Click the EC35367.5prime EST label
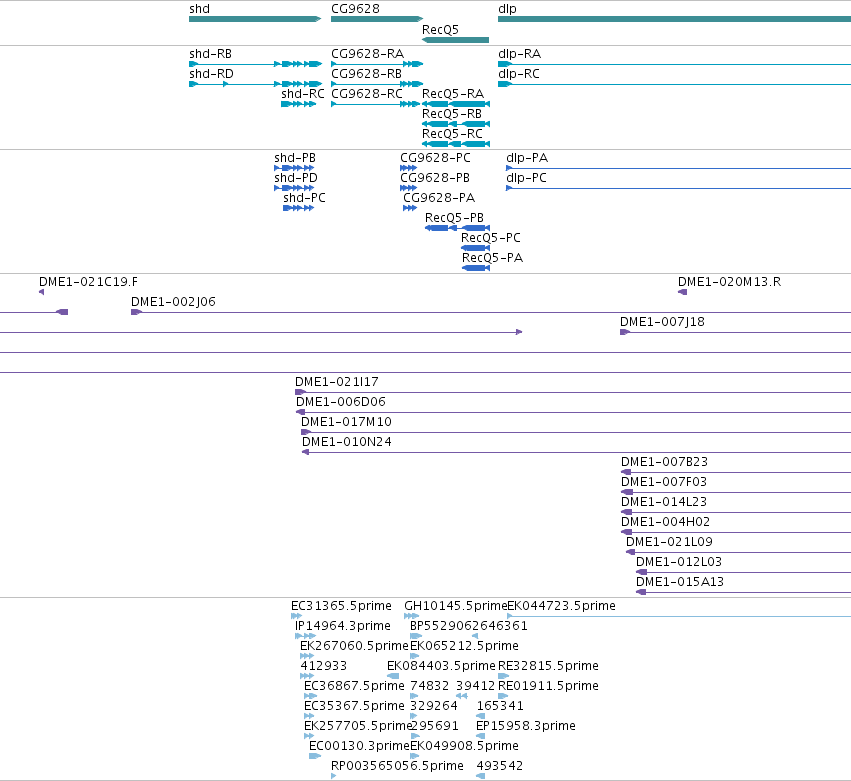851x781 pixels. tap(354, 707)
